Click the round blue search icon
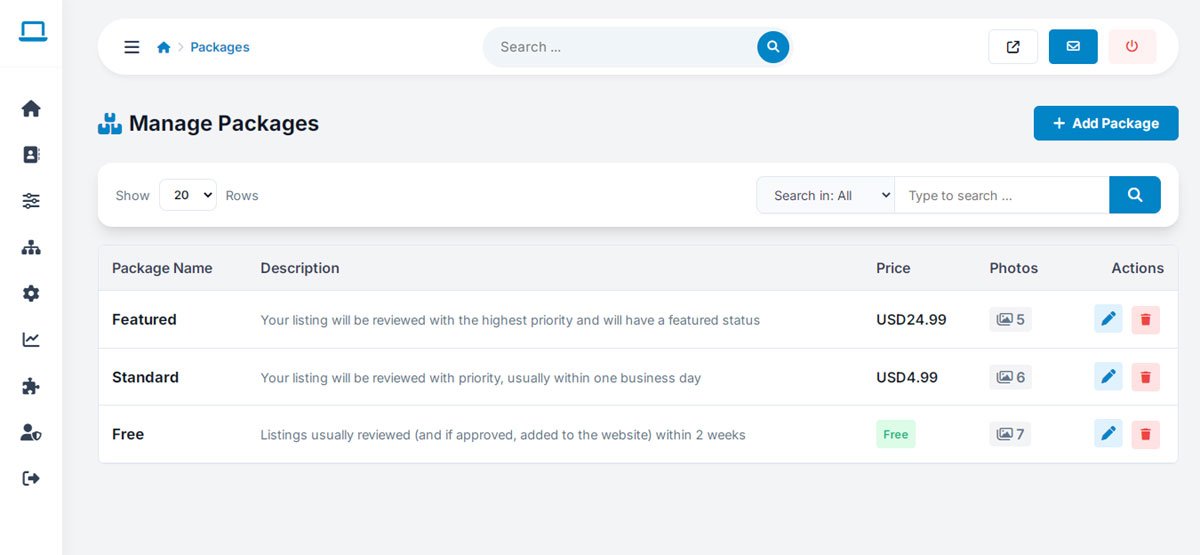Image resolution: width=1200 pixels, height=555 pixels. [773, 47]
